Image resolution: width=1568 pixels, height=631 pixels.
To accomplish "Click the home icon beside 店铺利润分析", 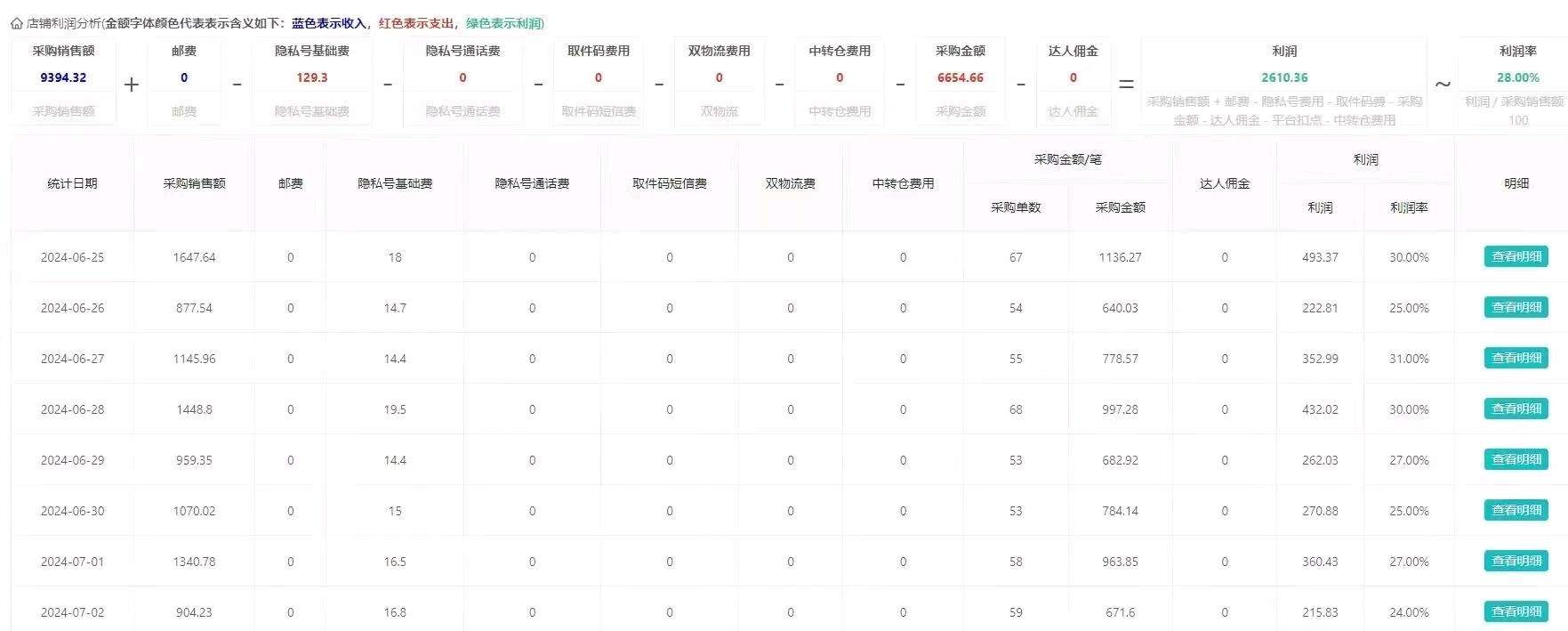I will tap(16, 24).
